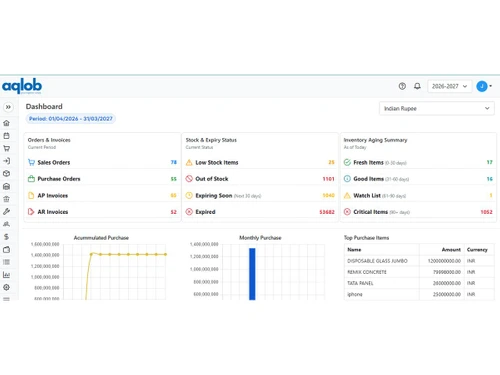Click the Critical Items count 1052

pos(486,212)
